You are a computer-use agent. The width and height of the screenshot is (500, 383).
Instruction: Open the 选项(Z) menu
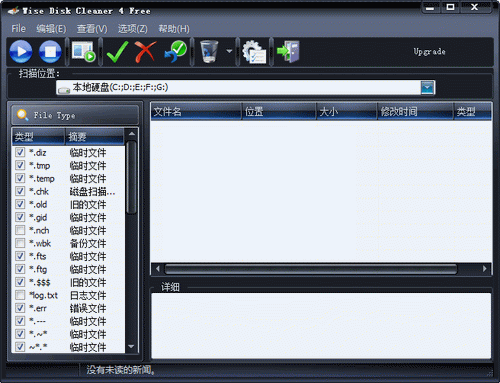133,29
